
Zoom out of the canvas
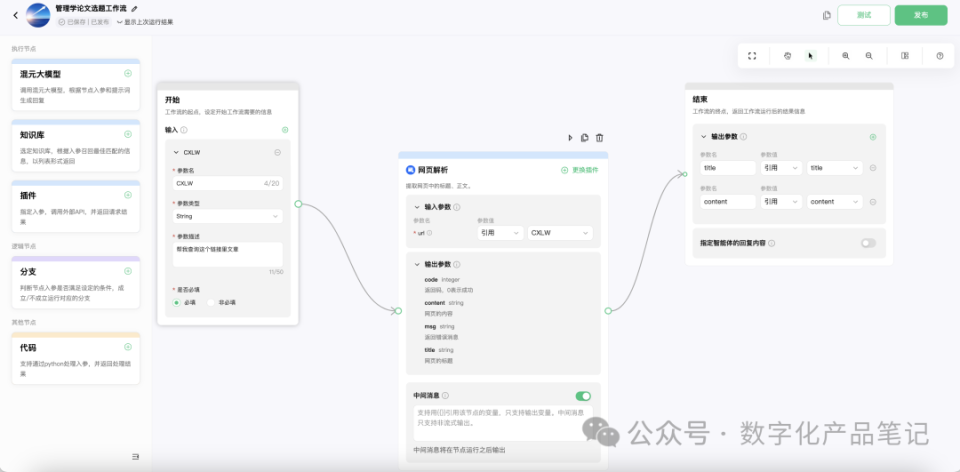pos(869,56)
